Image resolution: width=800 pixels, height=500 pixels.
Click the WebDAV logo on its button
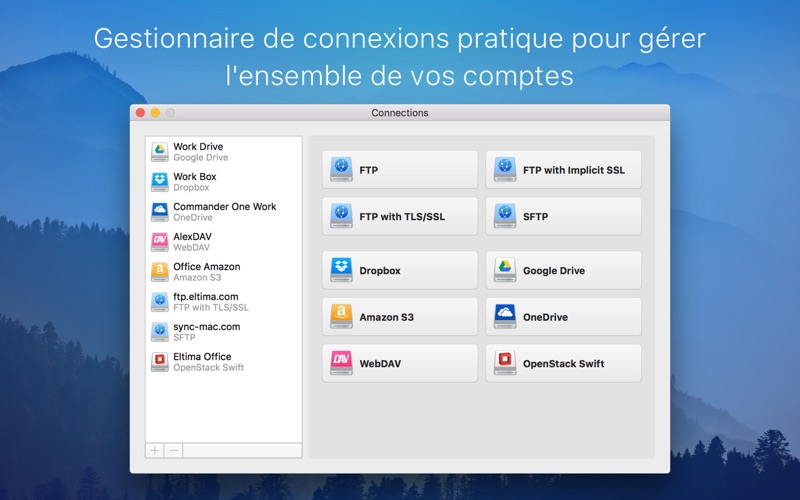341,363
